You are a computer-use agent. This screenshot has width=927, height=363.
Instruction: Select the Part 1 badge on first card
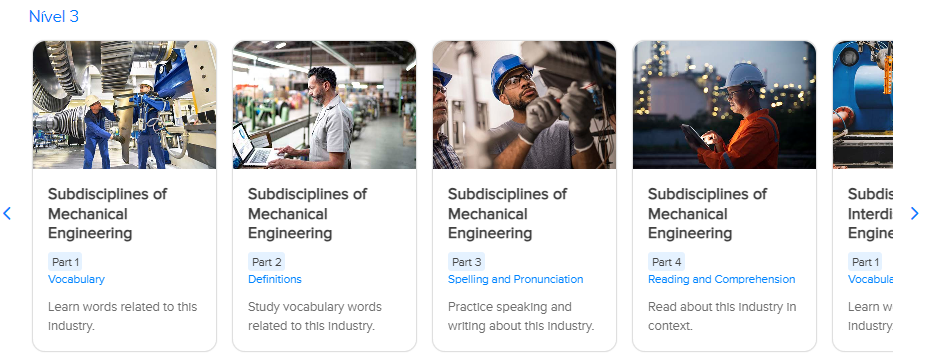coord(66,262)
